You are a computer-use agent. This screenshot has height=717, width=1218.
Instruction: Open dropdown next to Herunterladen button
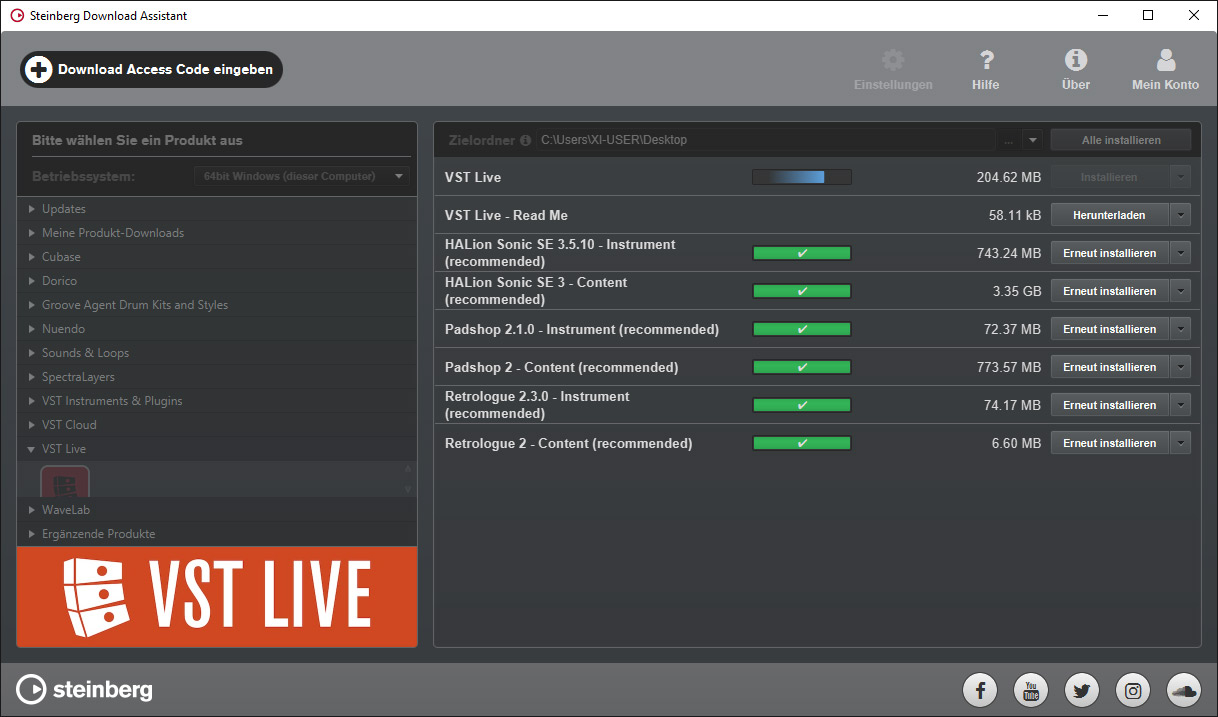click(x=1181, y=215)
